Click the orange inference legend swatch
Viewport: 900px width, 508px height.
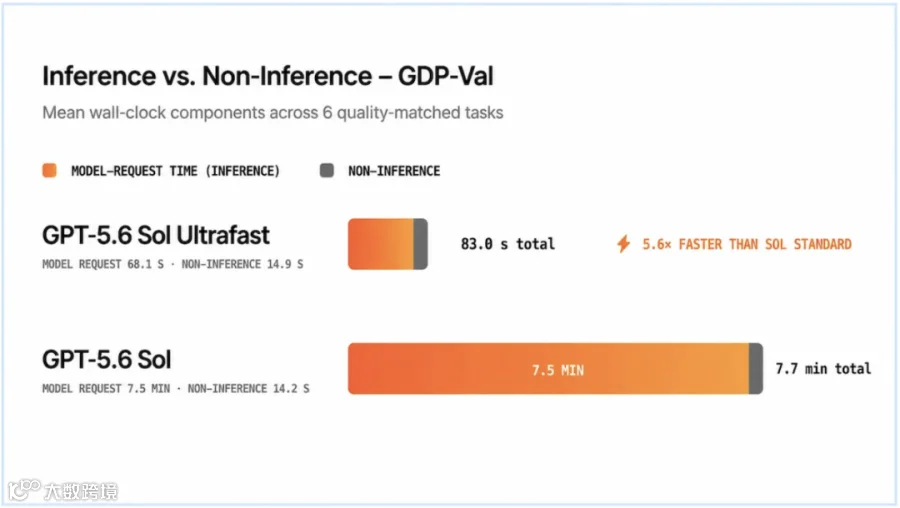49,170
